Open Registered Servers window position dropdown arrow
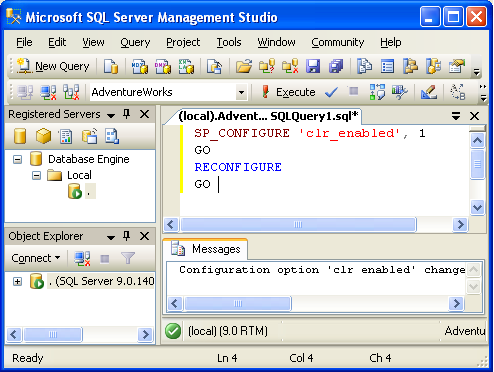This screenshot has height=372, width=494. click(x=111, y=115)
